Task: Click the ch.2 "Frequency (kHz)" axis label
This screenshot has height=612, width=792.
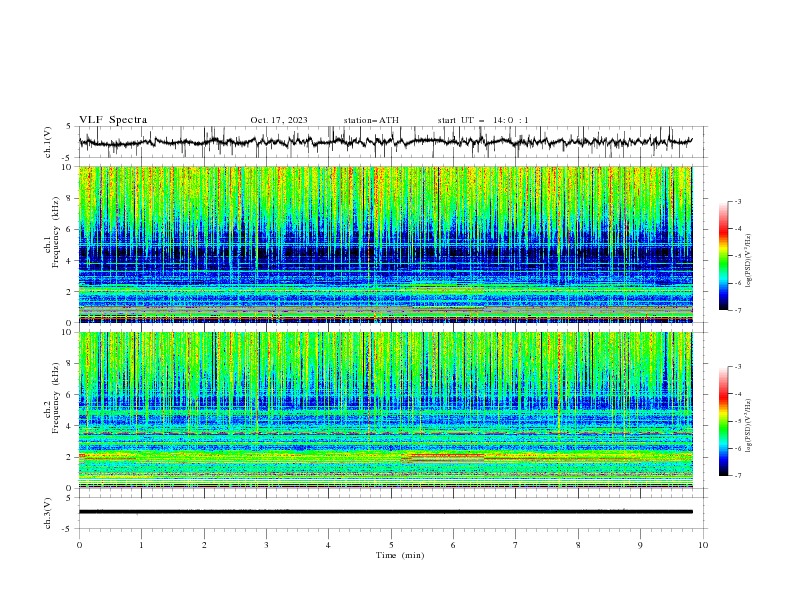Action: tap(55, 397)
